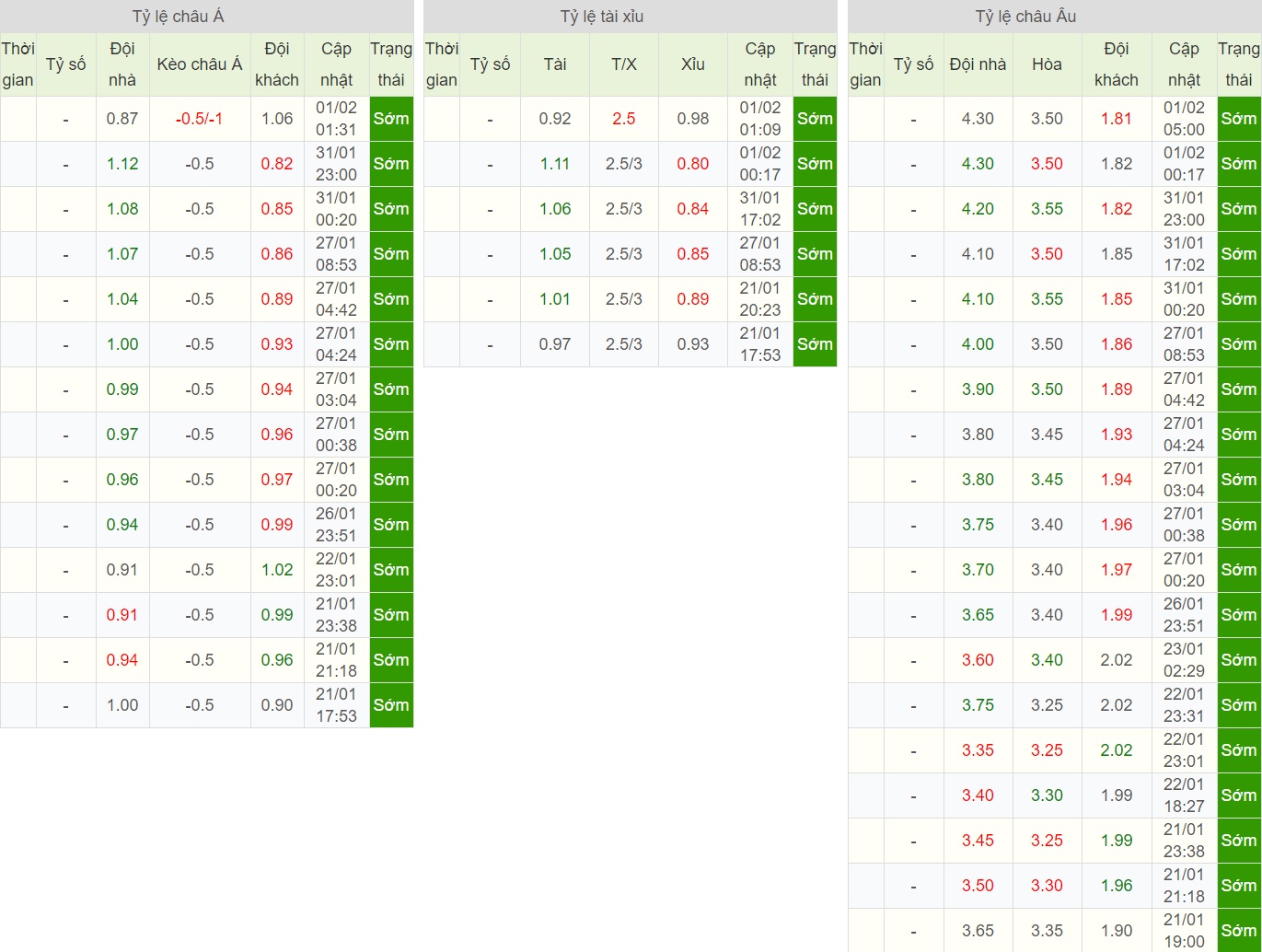The image size is (1262, 952).
Task: Select the "Kèo châu Á" column header
Action: click(x=200, y=64)
